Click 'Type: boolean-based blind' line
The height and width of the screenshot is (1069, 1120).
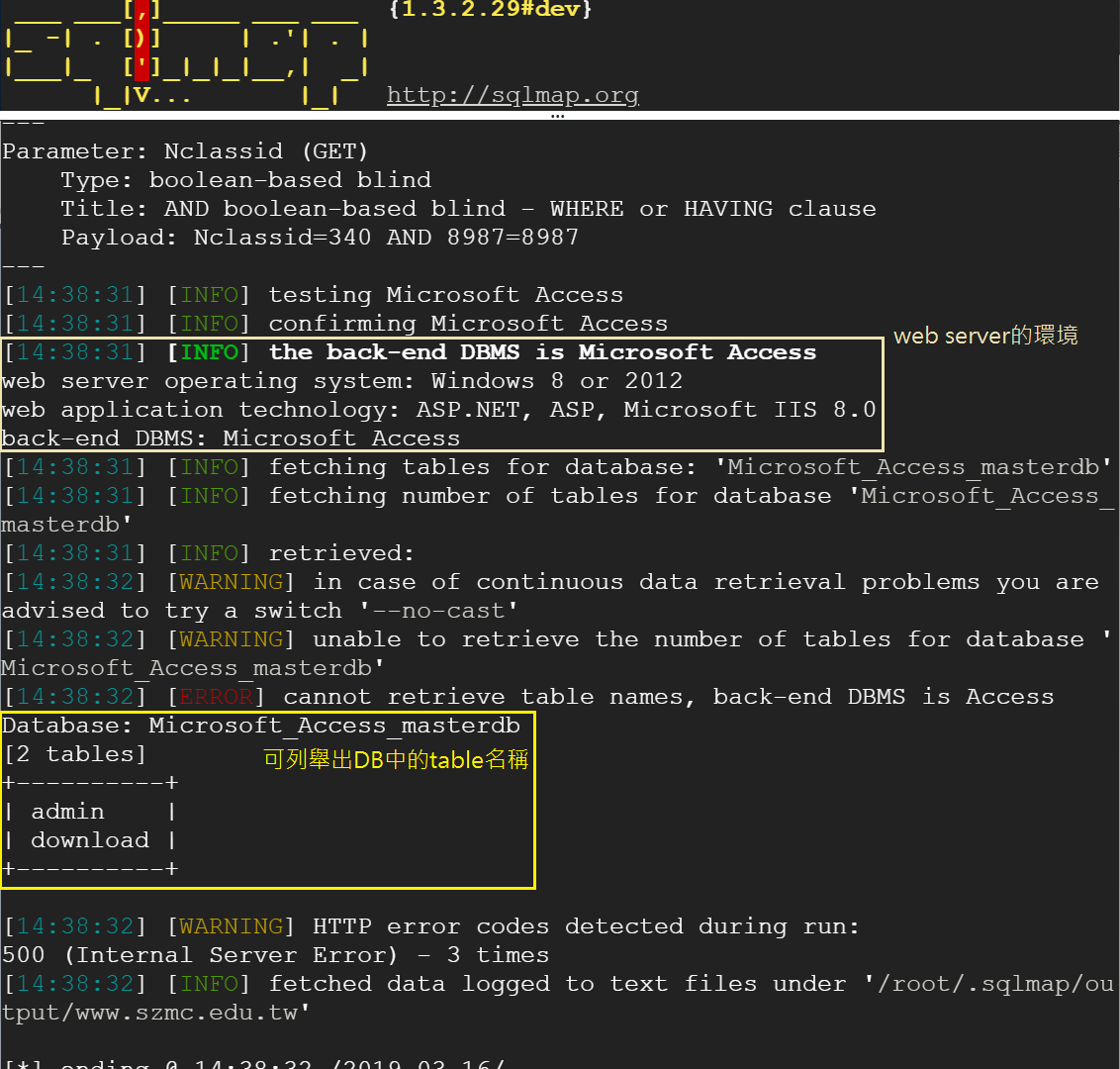[245, 180]
